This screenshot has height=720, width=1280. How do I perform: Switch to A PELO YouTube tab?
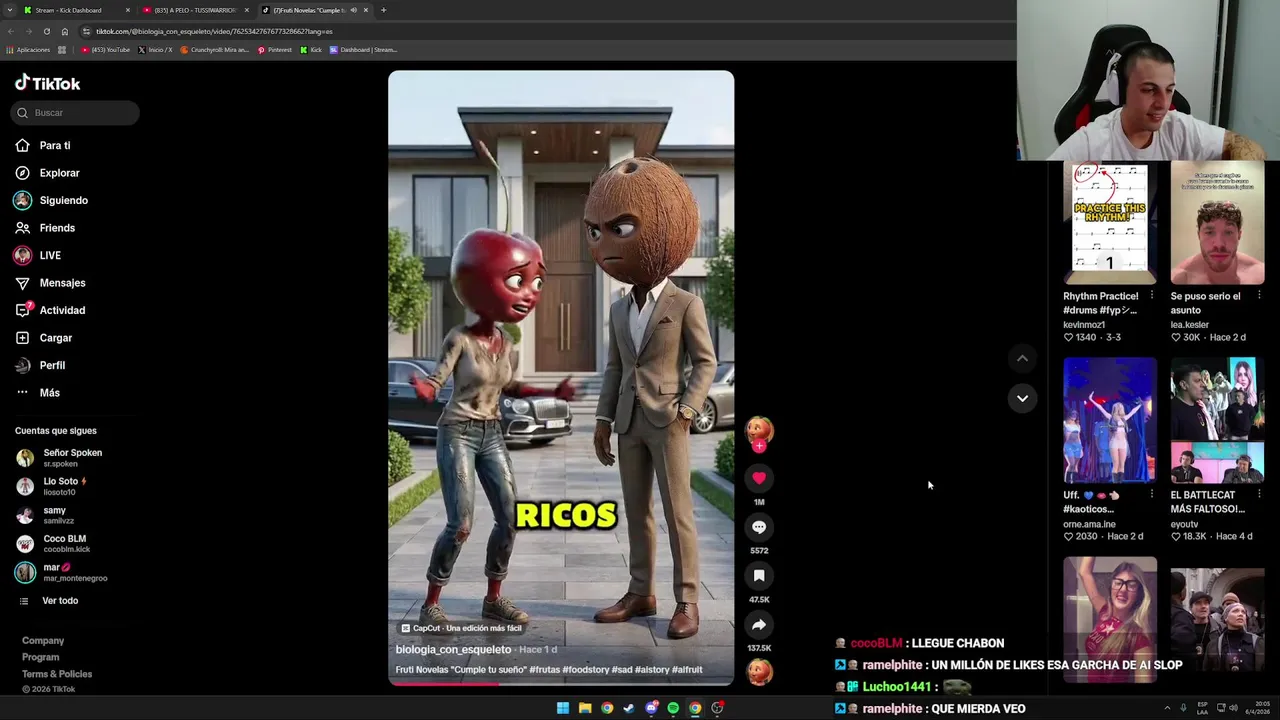(x=195, y=10)
